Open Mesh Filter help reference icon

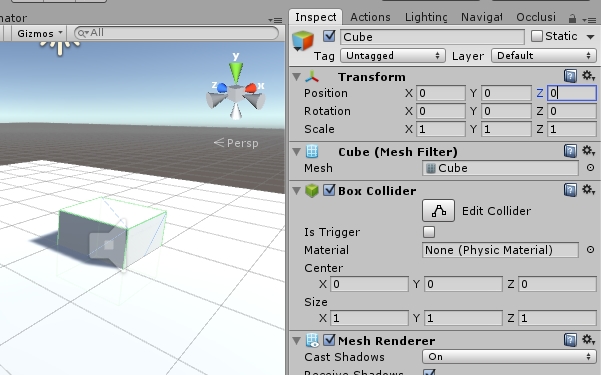(570, 151)
